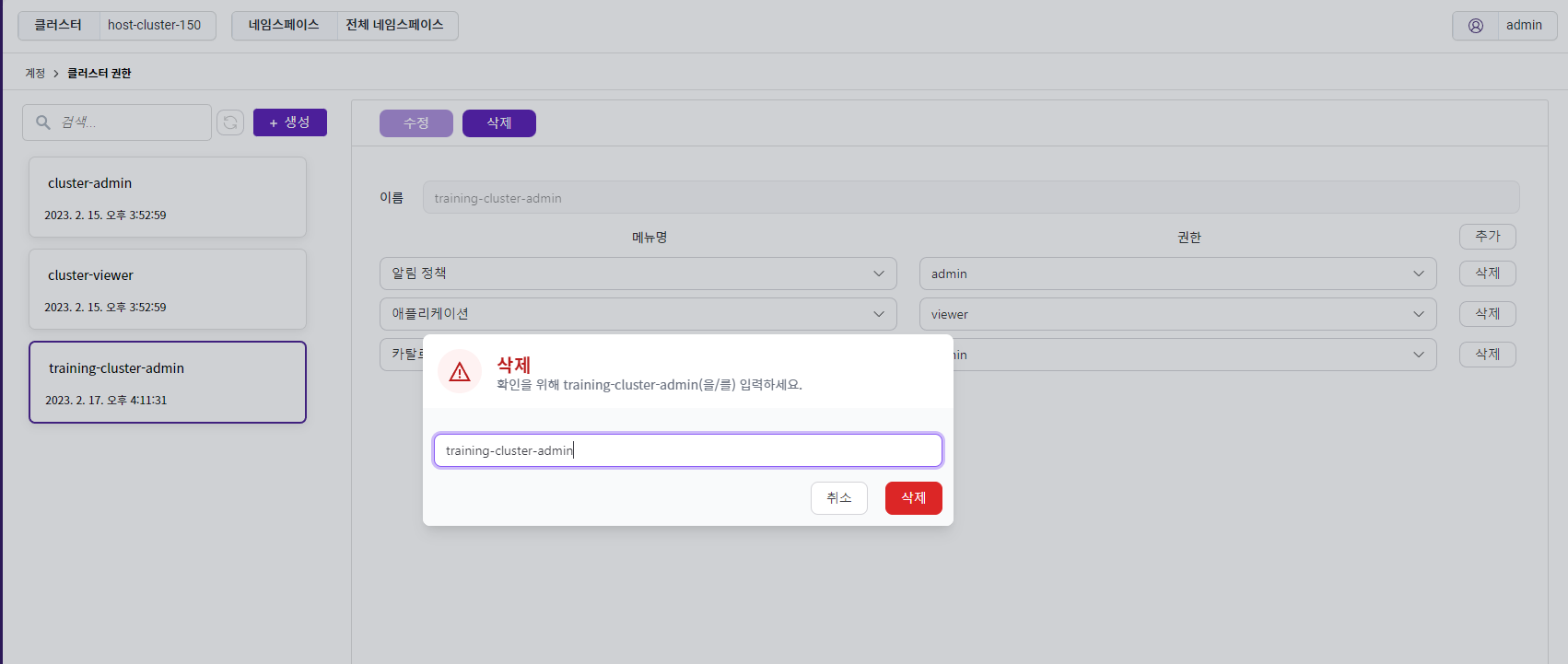Cancel the delete dialog with 취소

point(839,498)
